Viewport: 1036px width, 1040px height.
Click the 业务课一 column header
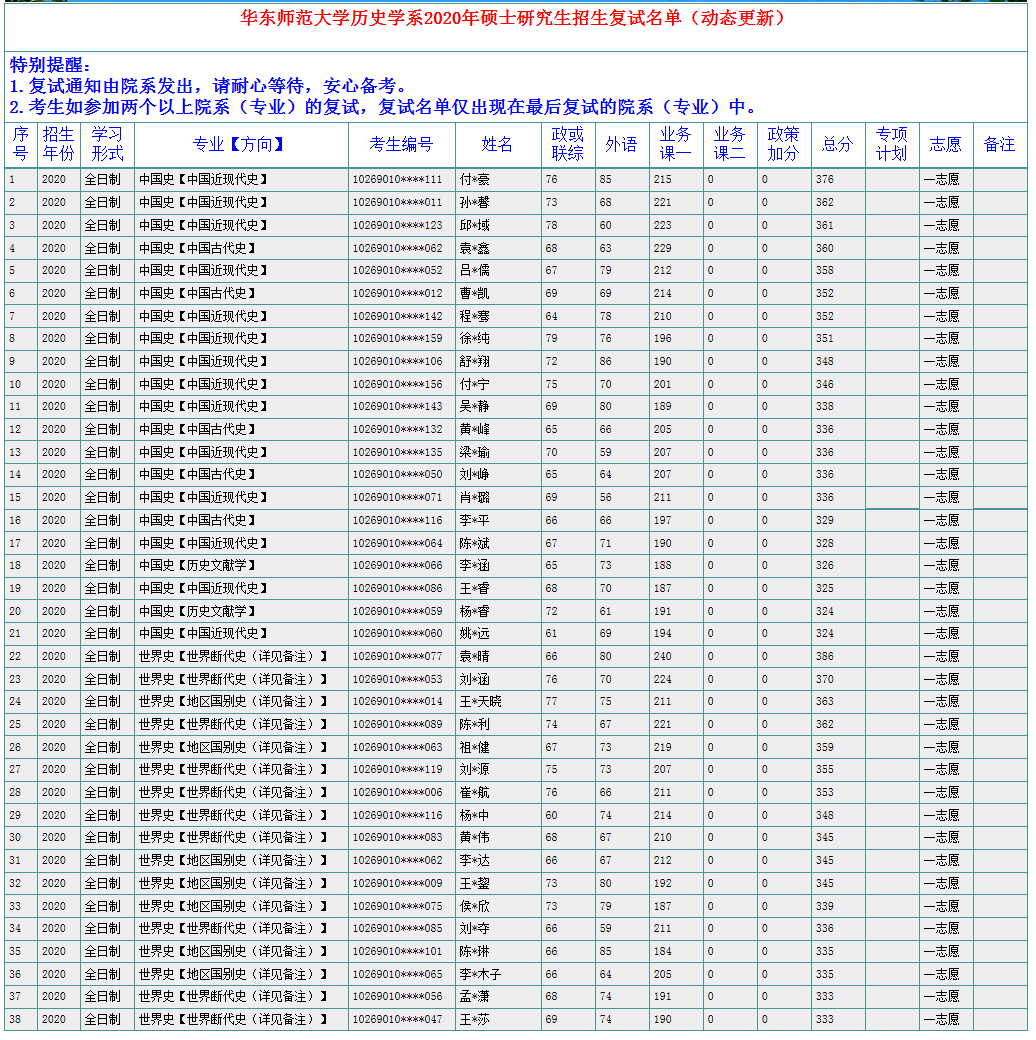675,144
